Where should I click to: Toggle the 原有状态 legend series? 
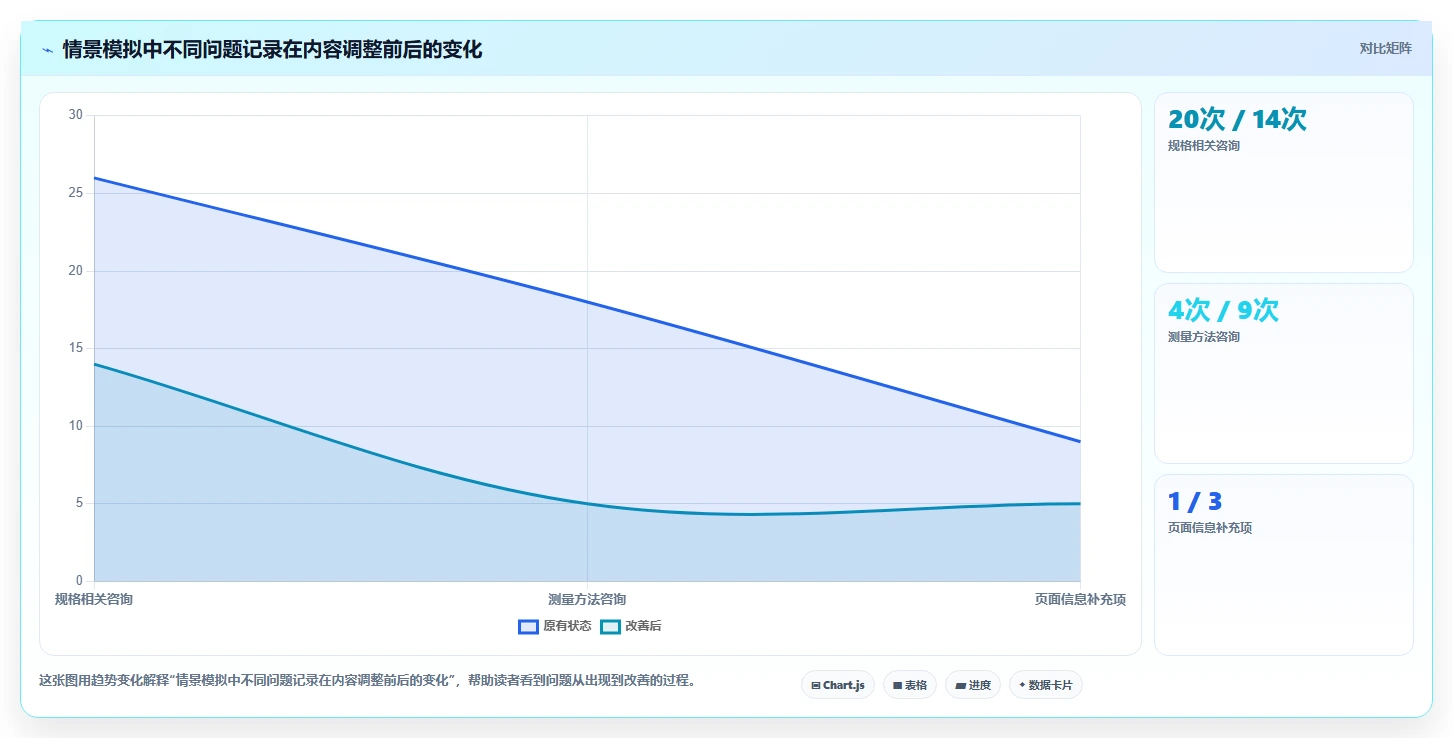point(555,626)
